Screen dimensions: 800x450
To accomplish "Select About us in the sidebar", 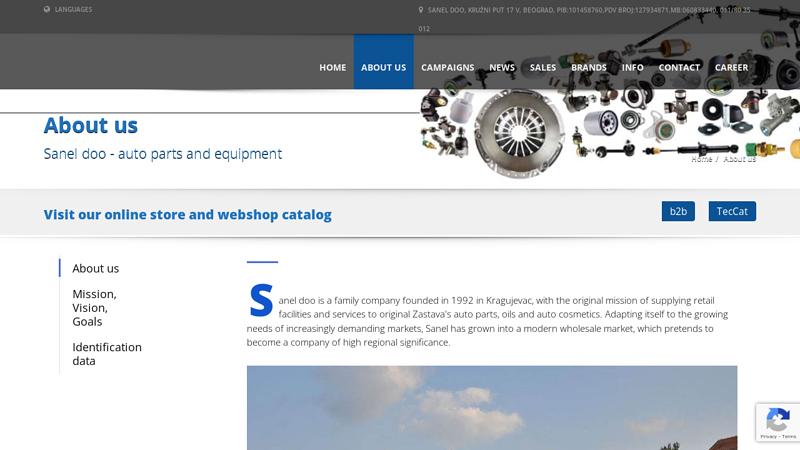I will (95, 268).
